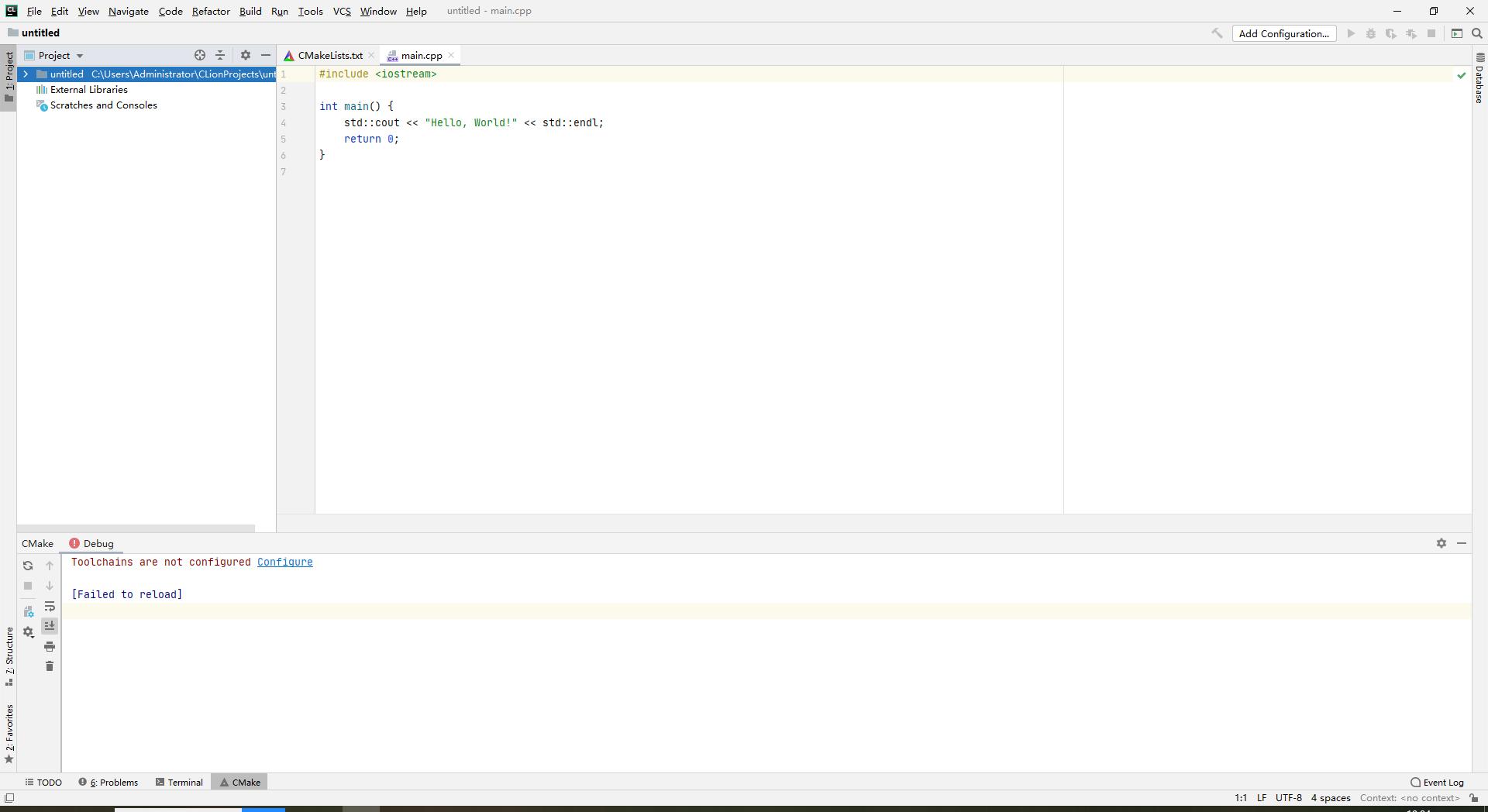The image size is (1488, 812).
Task: Open the Tools menu
Action: pos(310,11)
